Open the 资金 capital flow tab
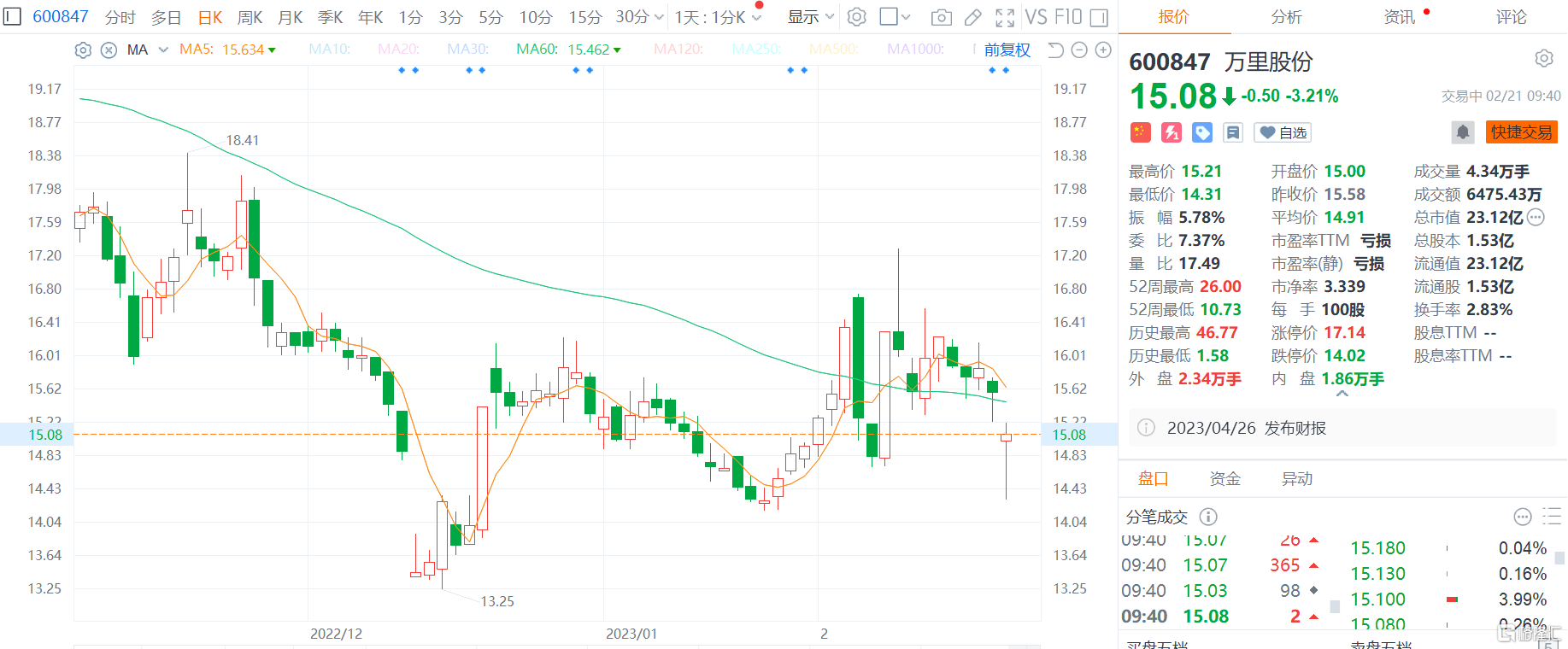This screenshot has width=1568, height=649. [x=1224, y=479]
